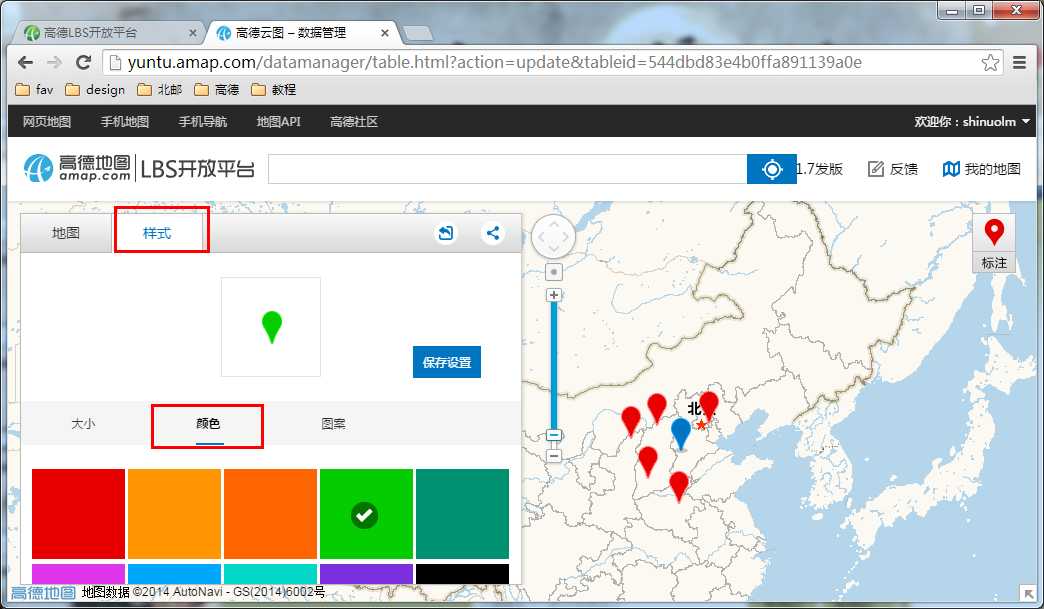The height and width of the screenshot is (609, 1044).
Task: Open a new browser tab
Action: tap(417, 33)
